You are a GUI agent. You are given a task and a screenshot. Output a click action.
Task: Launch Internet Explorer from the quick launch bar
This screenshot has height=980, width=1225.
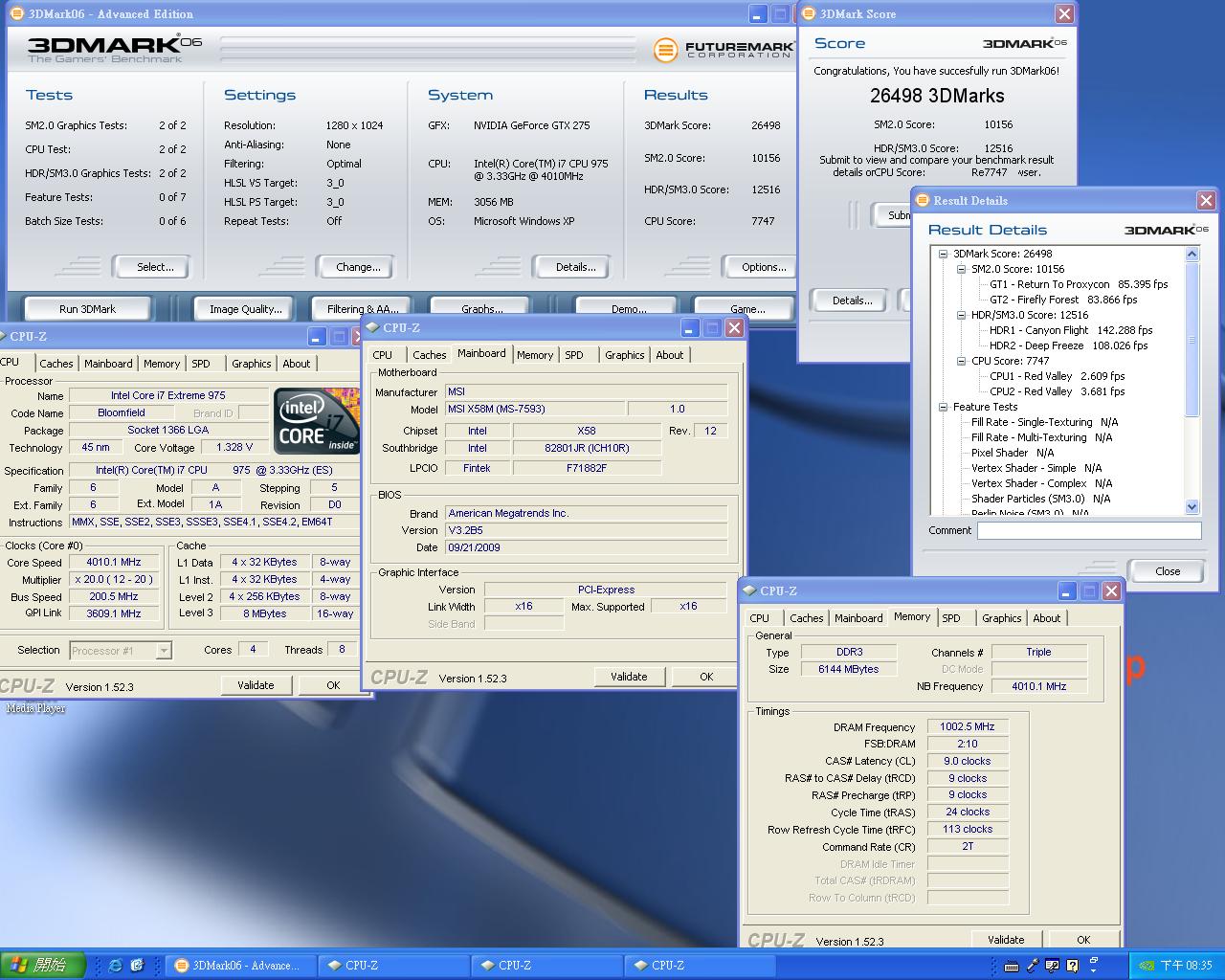[116, 966]
